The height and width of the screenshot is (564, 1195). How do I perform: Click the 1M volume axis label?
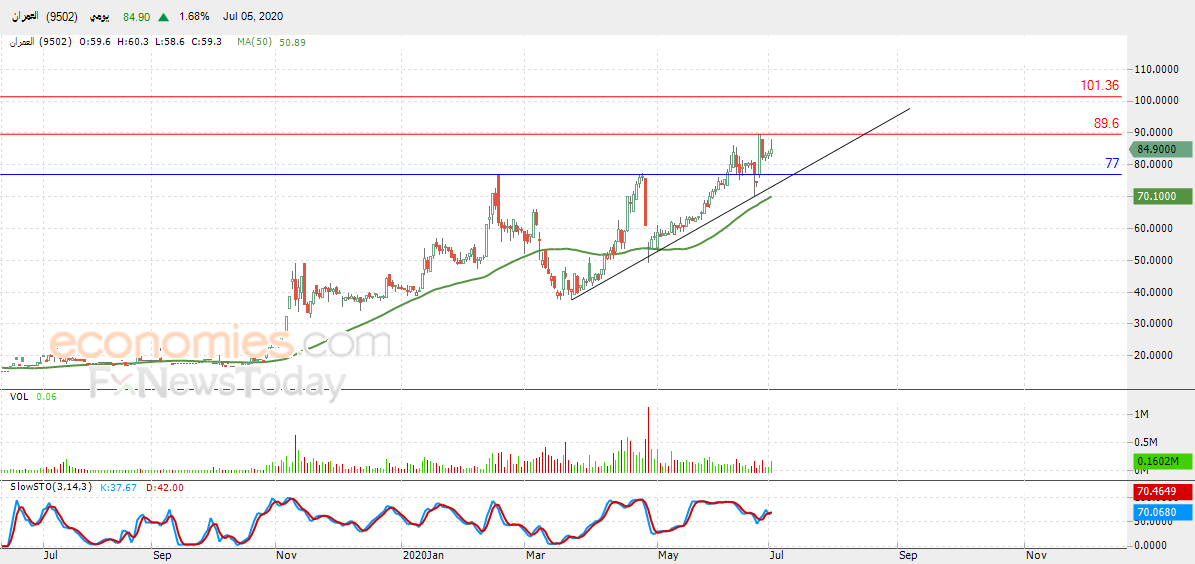(1142, 414)
